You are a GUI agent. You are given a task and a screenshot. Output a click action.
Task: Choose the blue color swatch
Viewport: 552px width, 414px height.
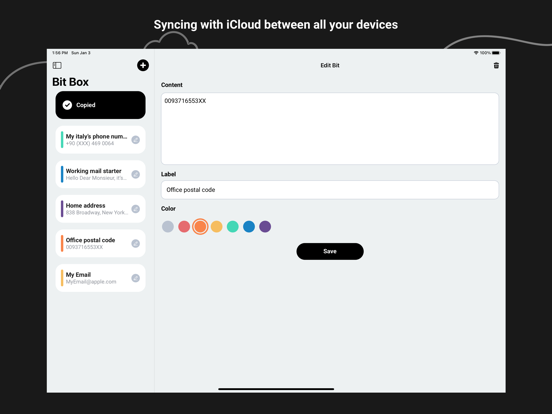coord(249,226)
